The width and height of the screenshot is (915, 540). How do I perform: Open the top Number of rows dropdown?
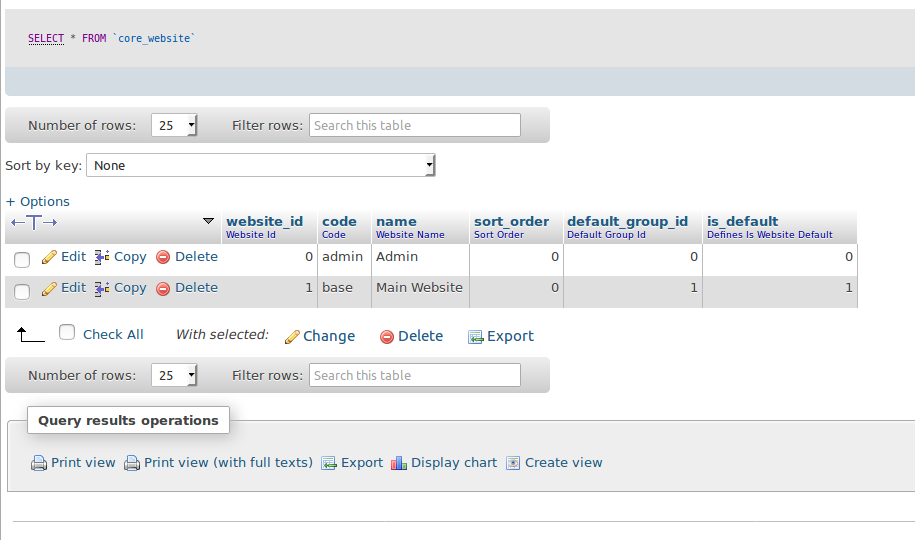175,125
